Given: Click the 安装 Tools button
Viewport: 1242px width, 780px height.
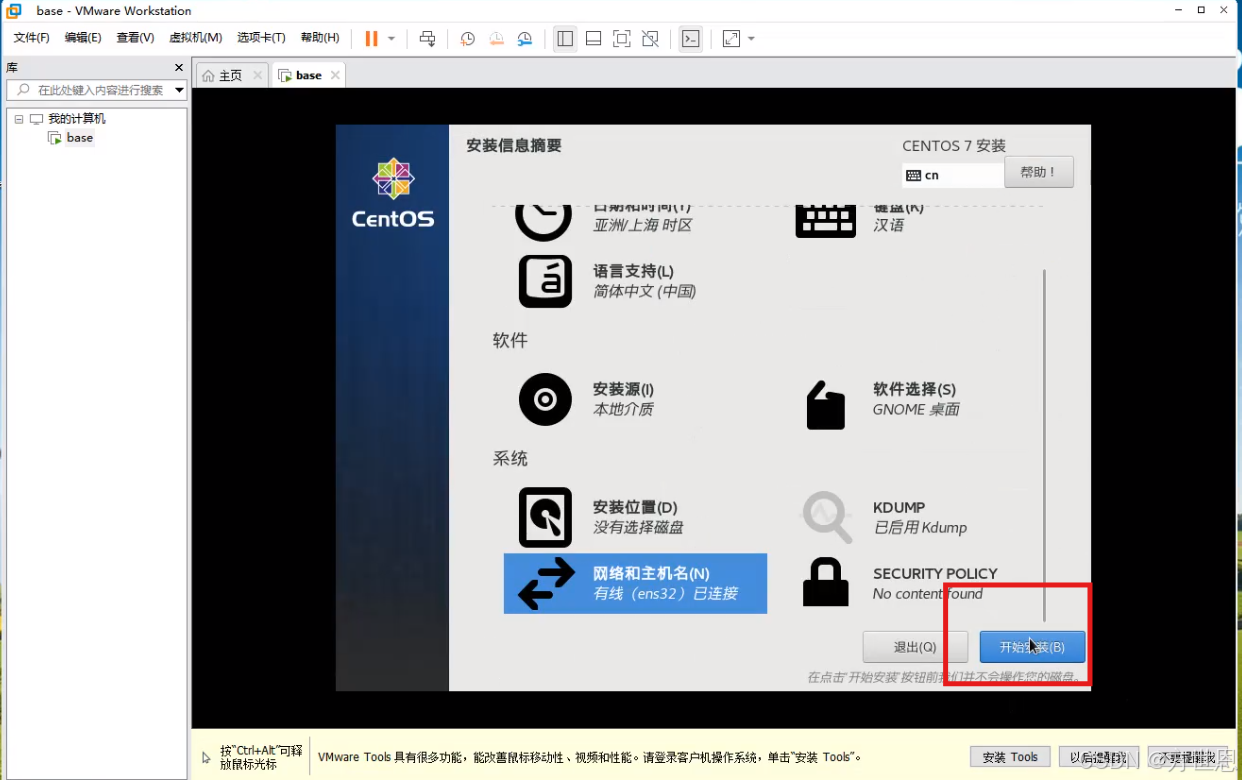Looking at the screenshot, I should tap(1010, 757).
